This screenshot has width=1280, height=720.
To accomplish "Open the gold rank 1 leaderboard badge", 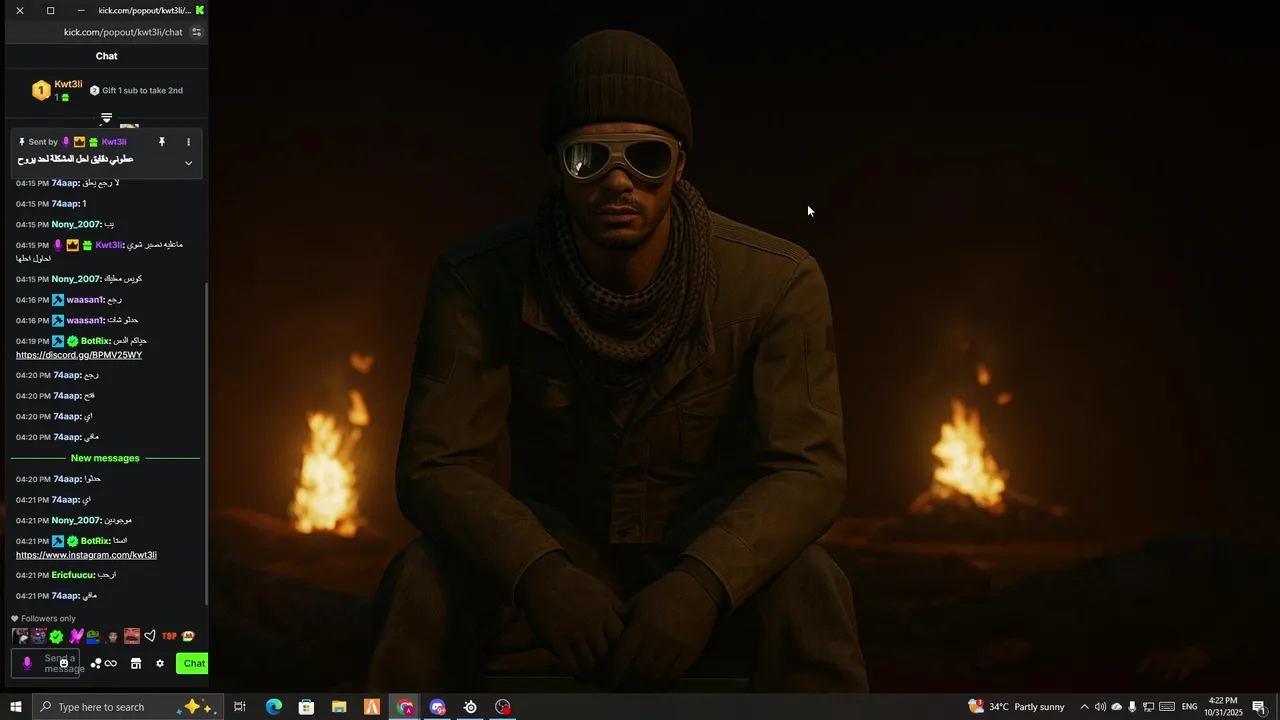I will click(41, 91).
